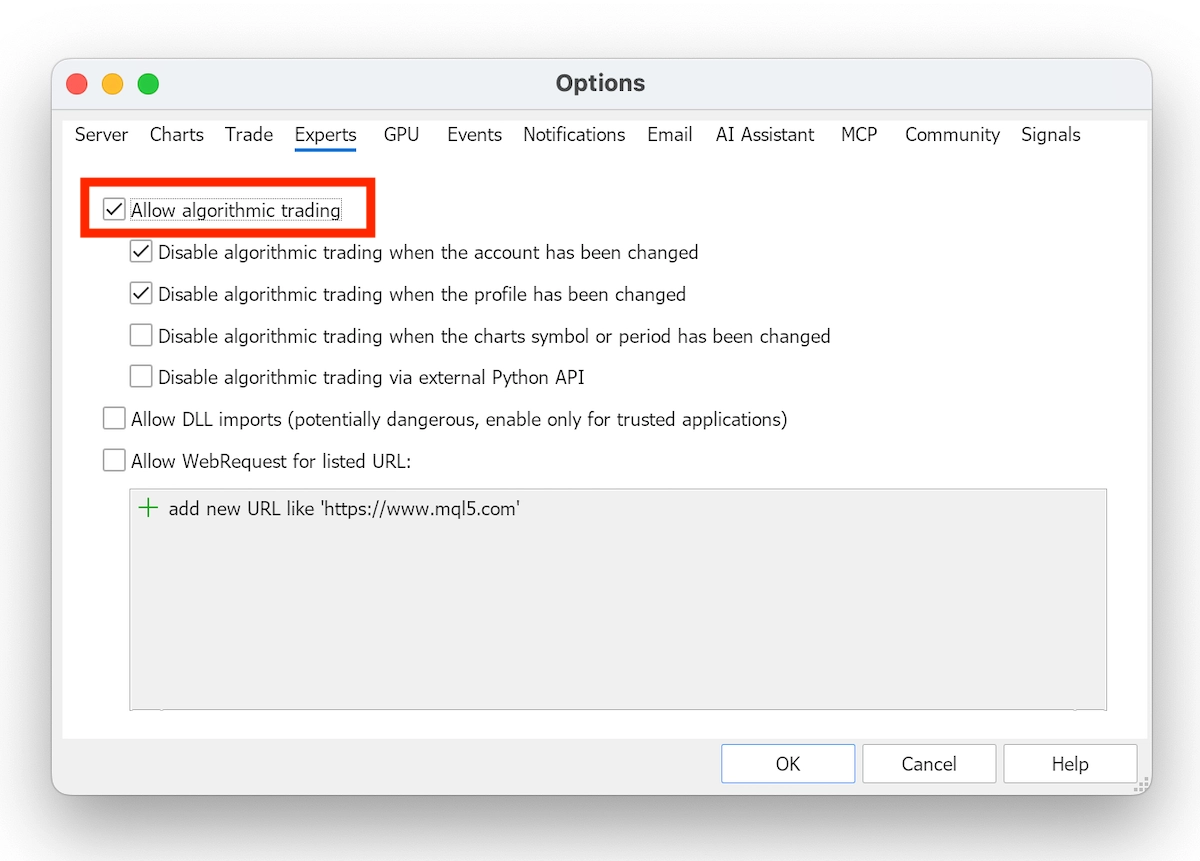Open the Notifications tab
The height and width of the screenshot is (861, 1200).
574,134
